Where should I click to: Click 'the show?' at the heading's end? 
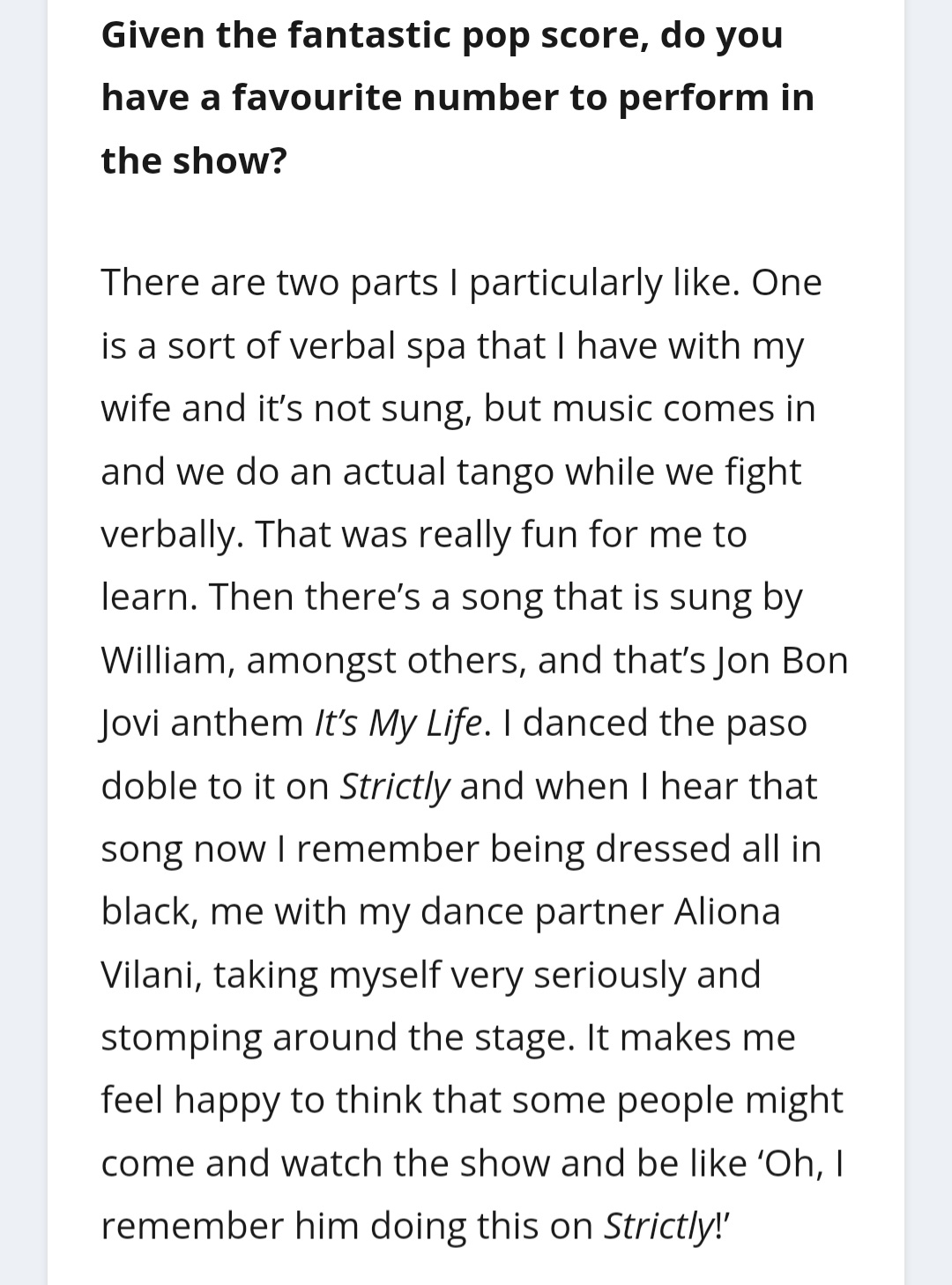tap(194, 161)
